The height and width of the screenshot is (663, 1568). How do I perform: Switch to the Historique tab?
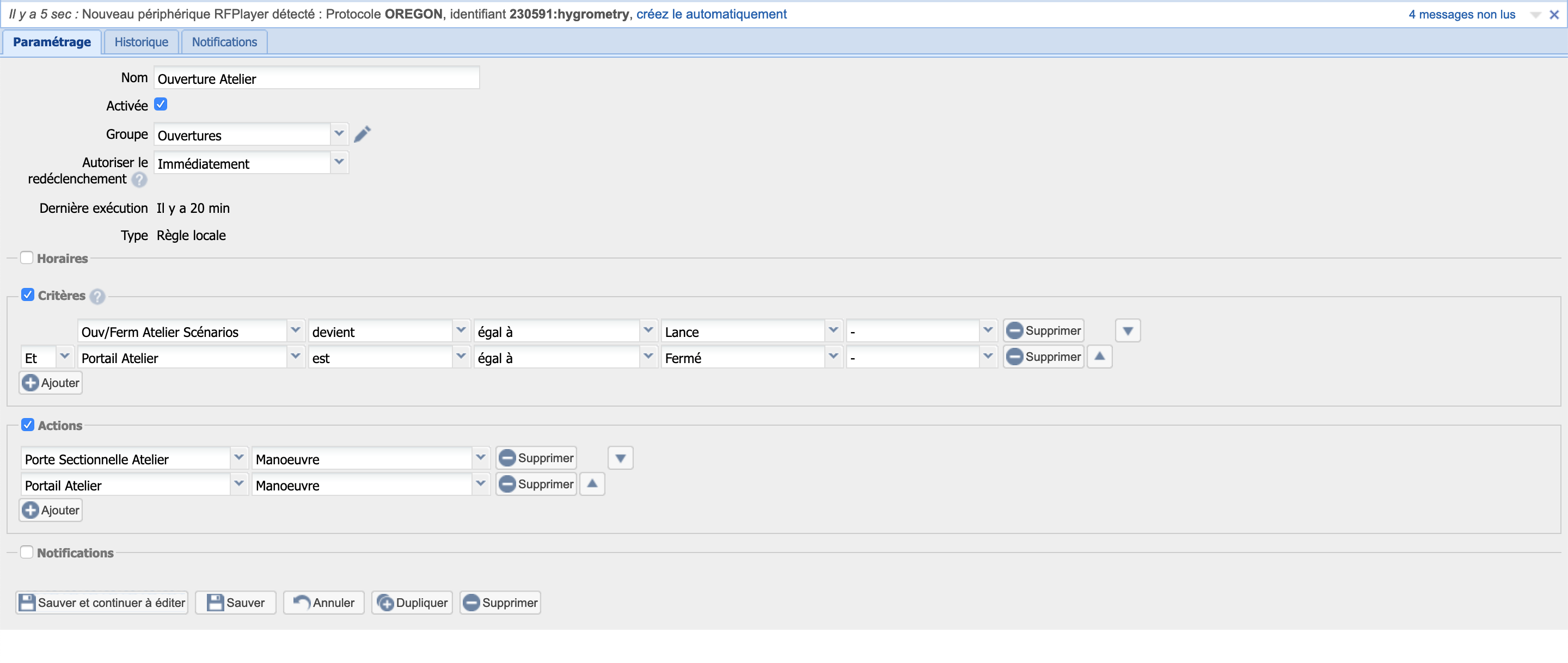click(141, 42)
